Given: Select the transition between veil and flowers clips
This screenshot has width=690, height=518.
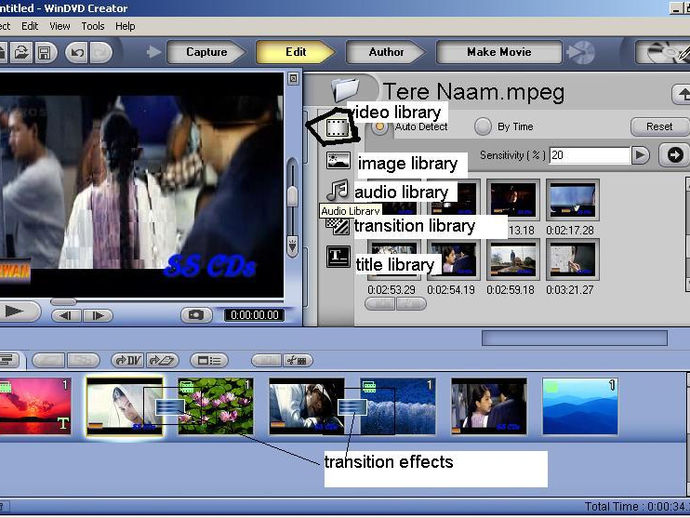Looking at the screenshot, I should click(171, 406).
